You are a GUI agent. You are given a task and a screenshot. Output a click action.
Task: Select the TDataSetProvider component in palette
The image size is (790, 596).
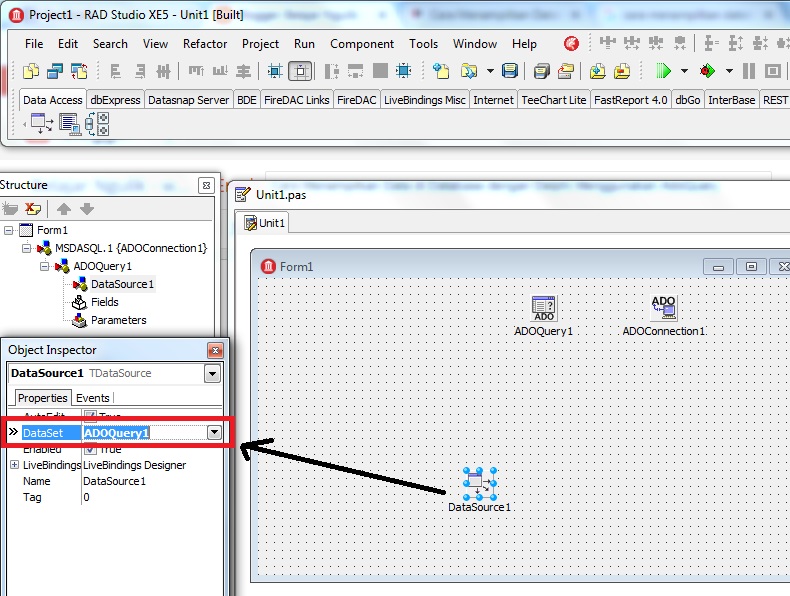pyautogui.click(x=97, y=124)
